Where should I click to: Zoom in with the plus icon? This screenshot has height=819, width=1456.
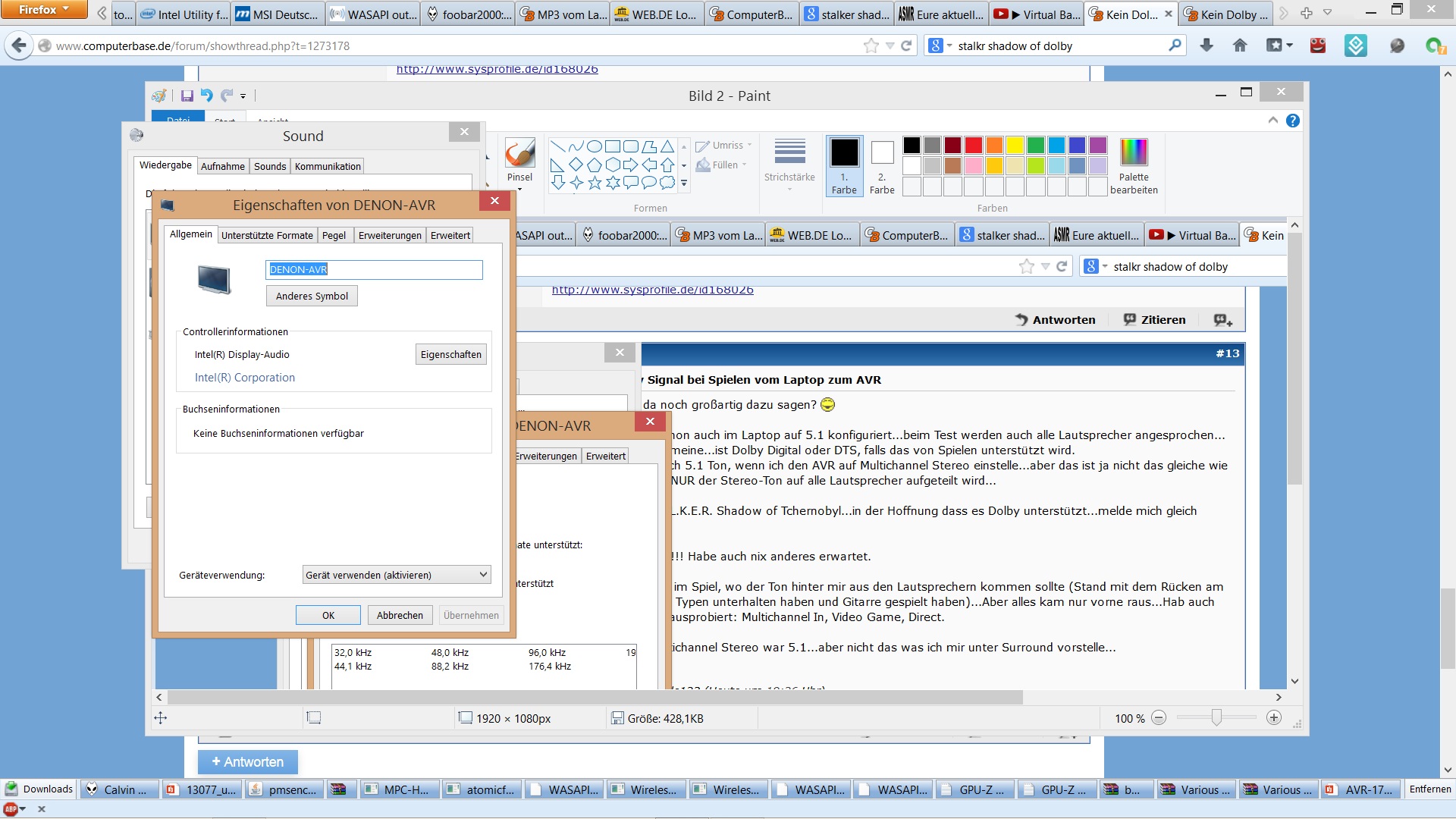tap(1274, 718)
